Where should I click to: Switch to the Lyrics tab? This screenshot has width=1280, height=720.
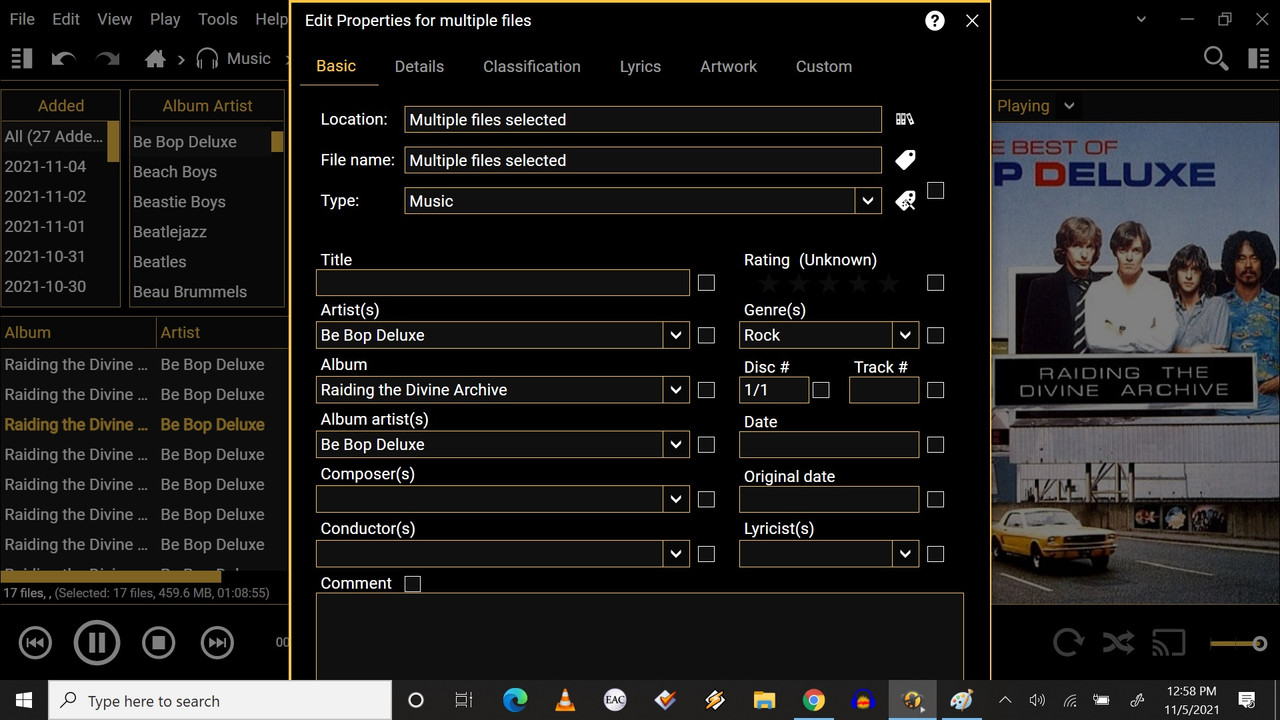click(x=640, y=66)
